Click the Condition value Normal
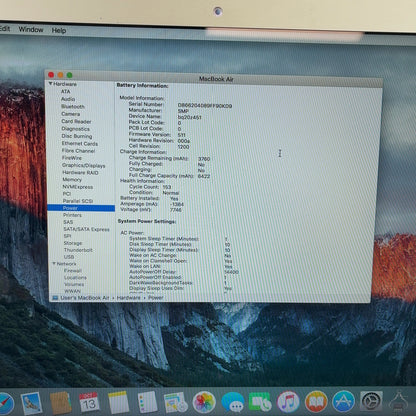This screenshot has width=416, height=416. 171,193
